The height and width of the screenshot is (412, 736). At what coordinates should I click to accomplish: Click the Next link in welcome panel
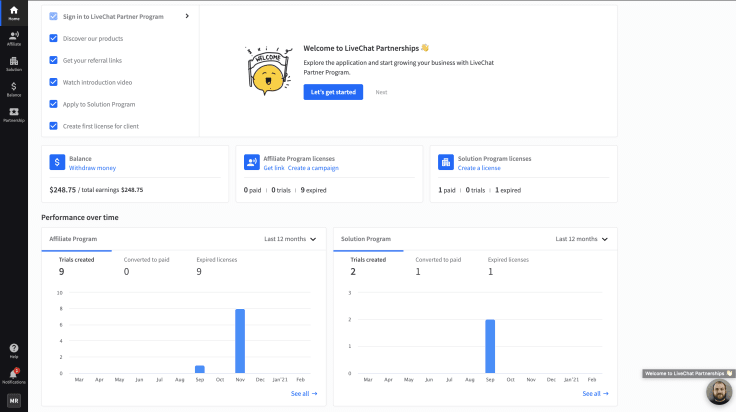(381, 92)
